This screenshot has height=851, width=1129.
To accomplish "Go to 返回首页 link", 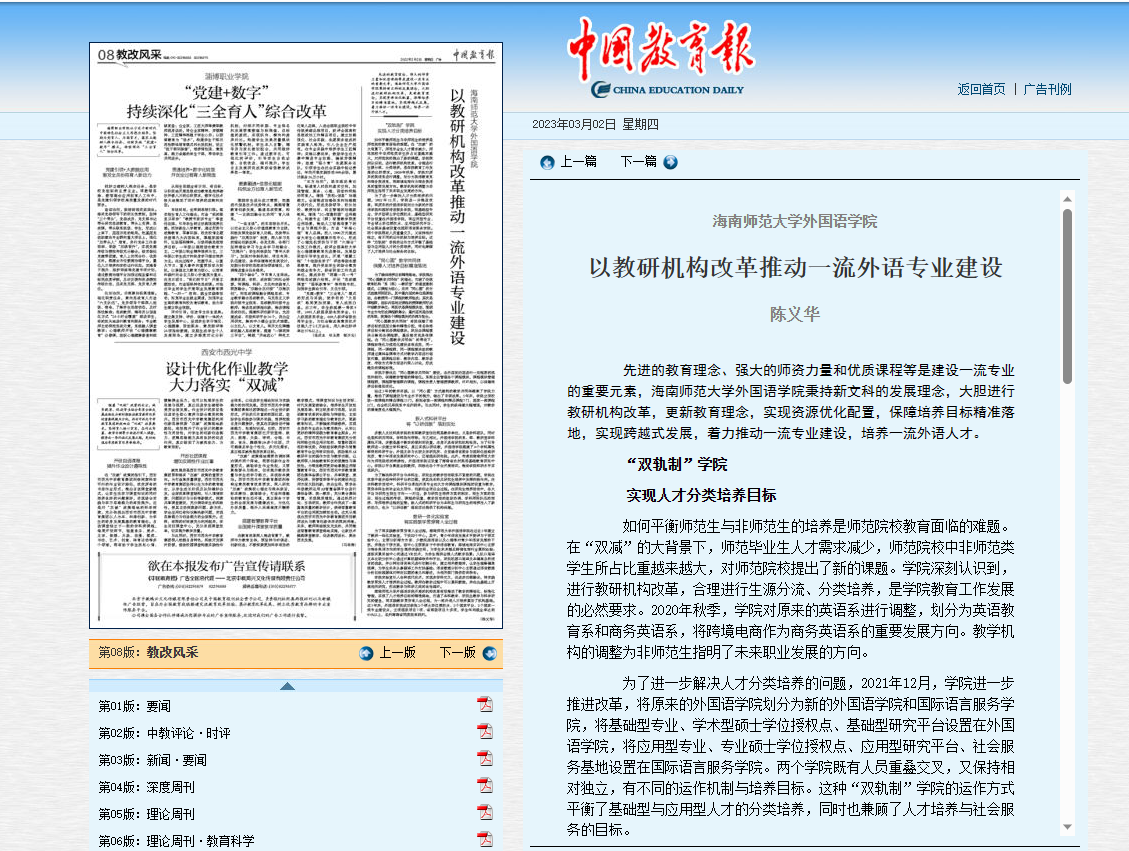I will [981, 89].
